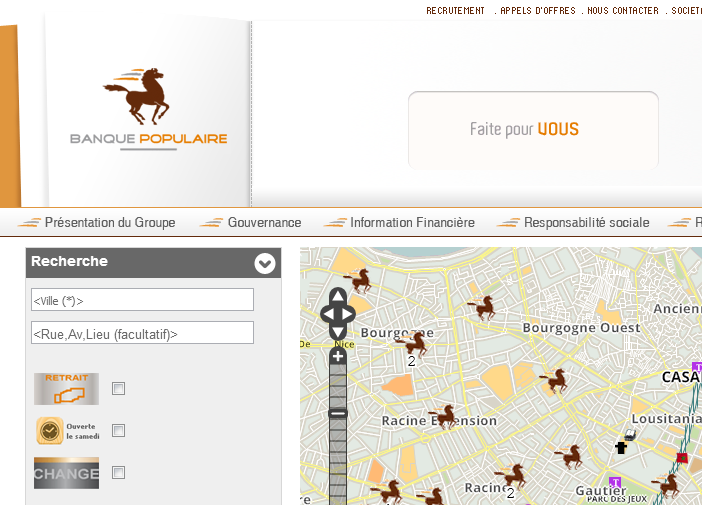Select the Information Financière menu item
The image size is (702, 505).
[x=412, y=223]
